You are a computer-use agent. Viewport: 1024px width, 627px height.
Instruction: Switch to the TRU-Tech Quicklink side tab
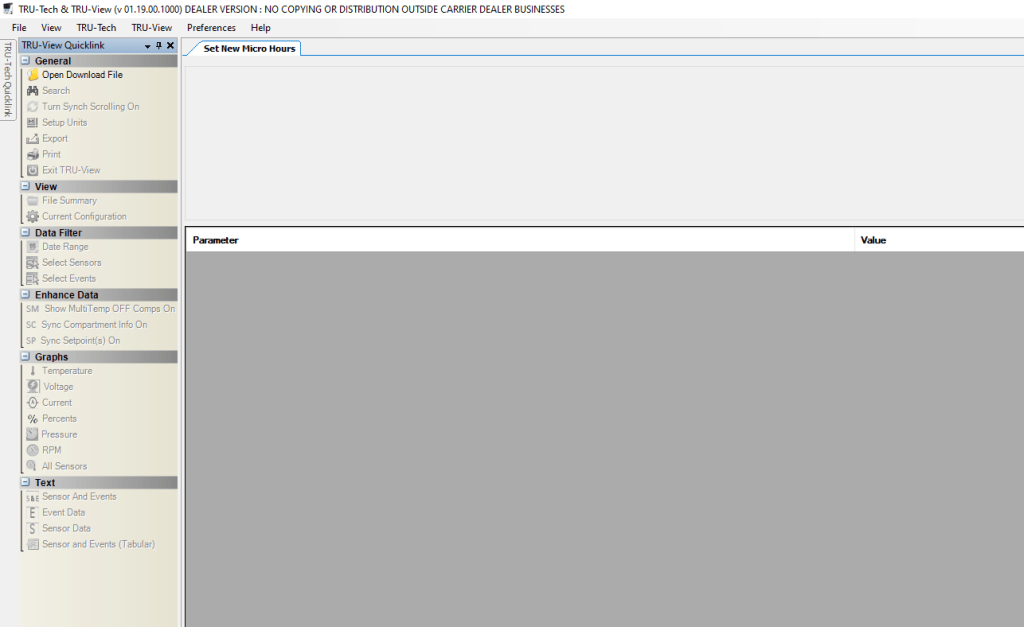[8, 80]
